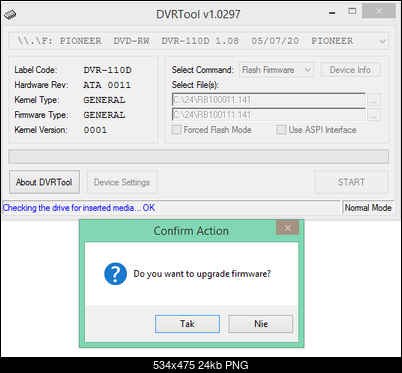
Task: Click the DVRTool chip icon in title bar
Action: click(x=10, y=14)
